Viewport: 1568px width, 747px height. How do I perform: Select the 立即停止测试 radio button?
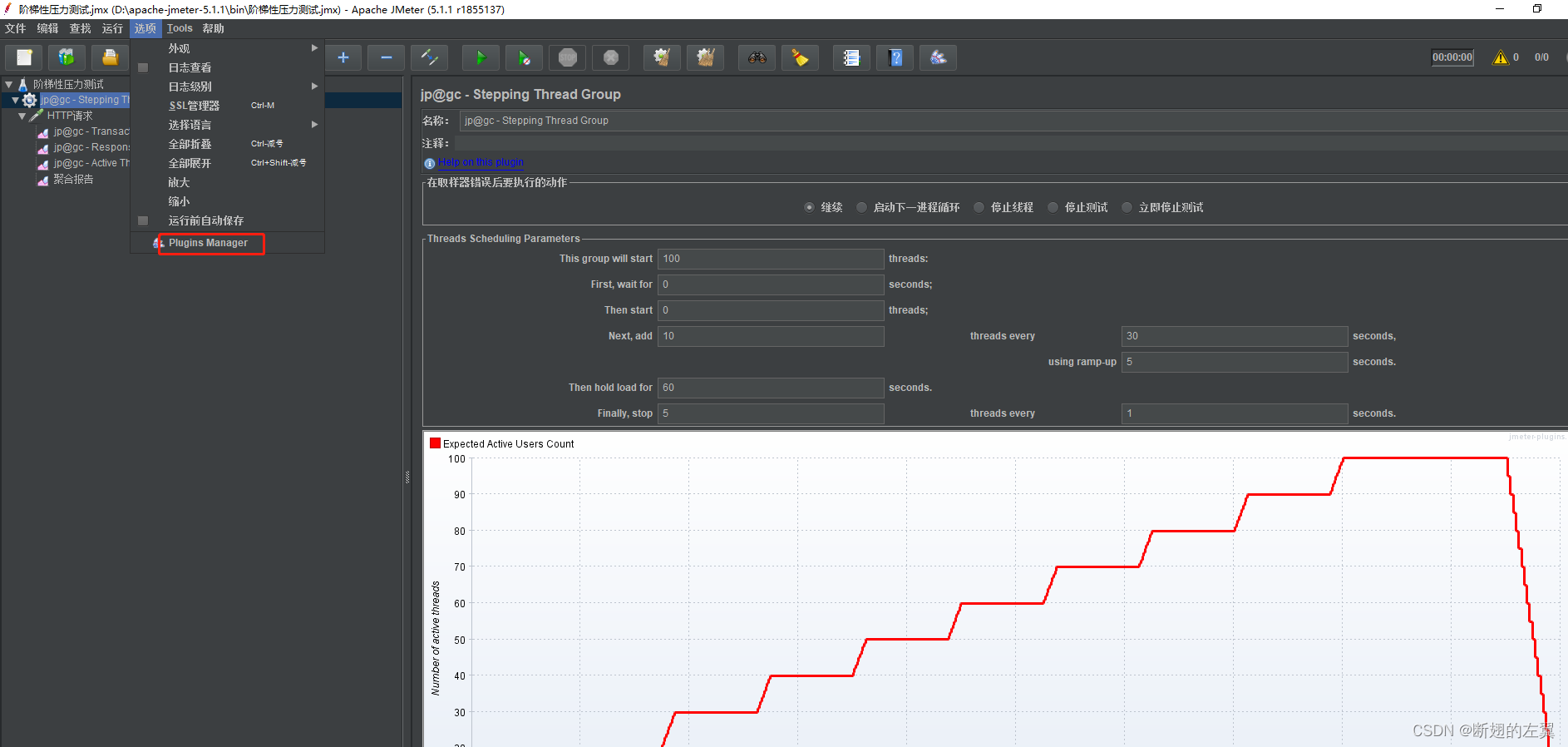click(1127, 207)
